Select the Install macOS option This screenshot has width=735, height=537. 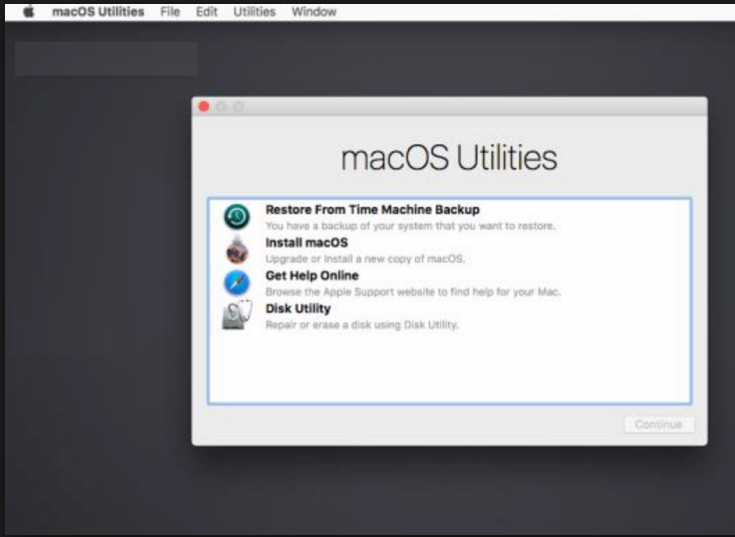(307, 243)
